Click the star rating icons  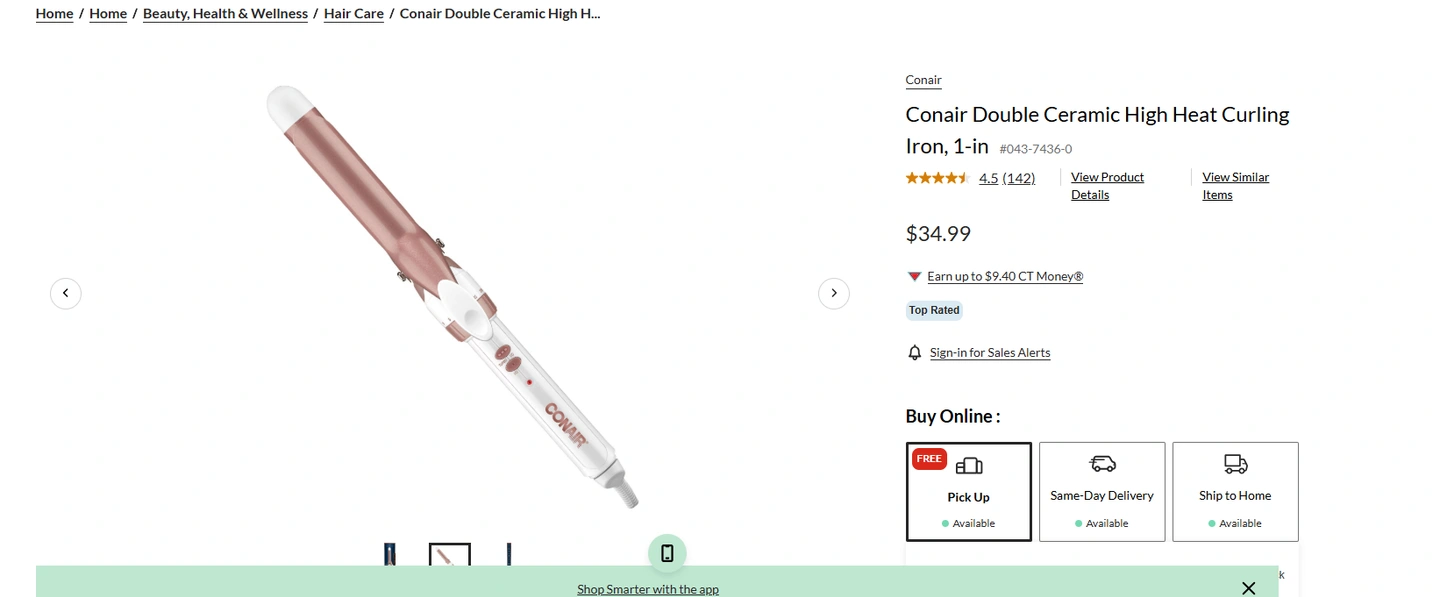(x=938, y=178)
